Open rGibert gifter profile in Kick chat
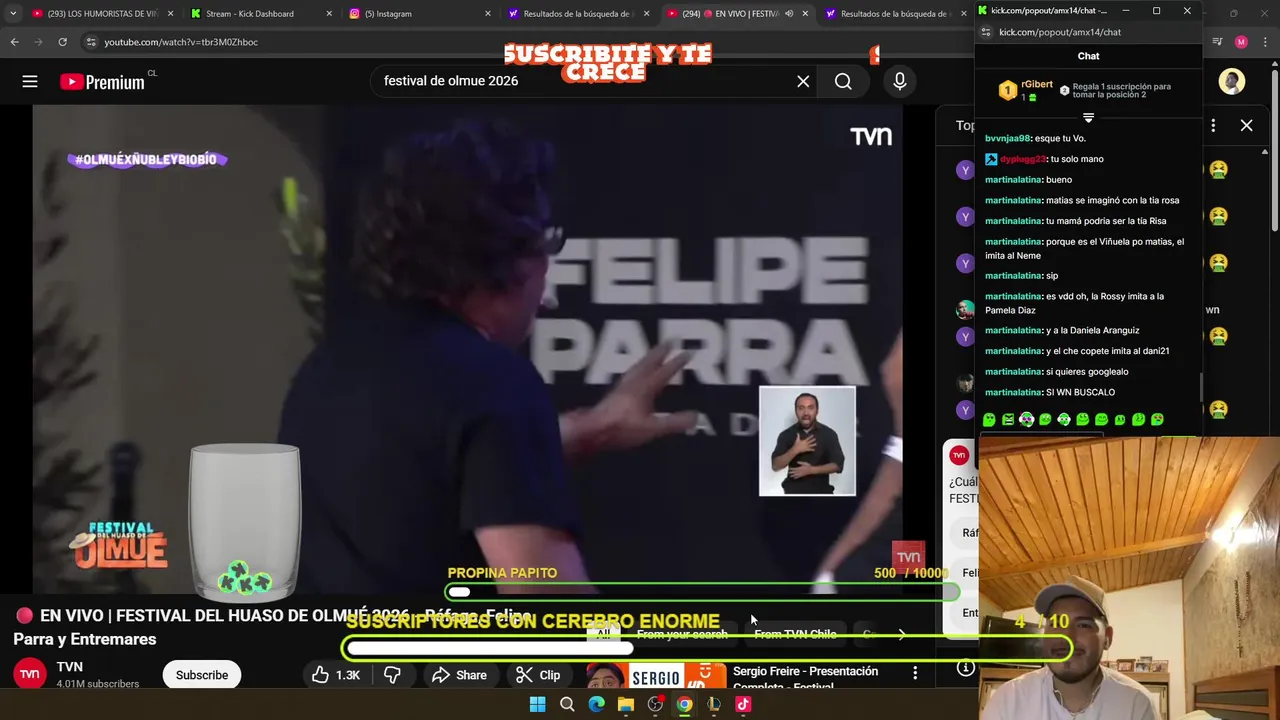This screenshot has height=720, width=1280. 1036,85
